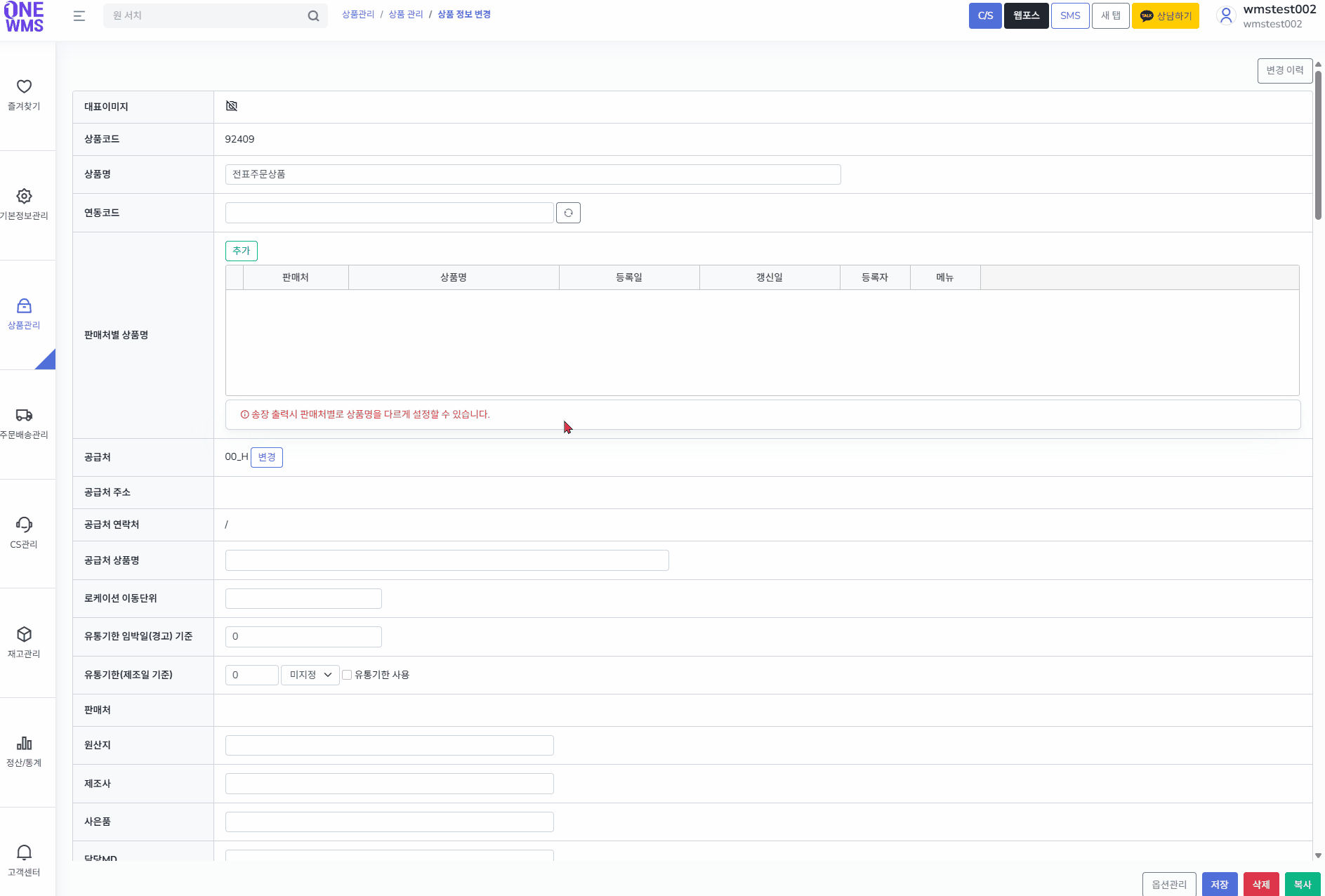
Task: Click supplier name 00_H
Action: [237, 457]
